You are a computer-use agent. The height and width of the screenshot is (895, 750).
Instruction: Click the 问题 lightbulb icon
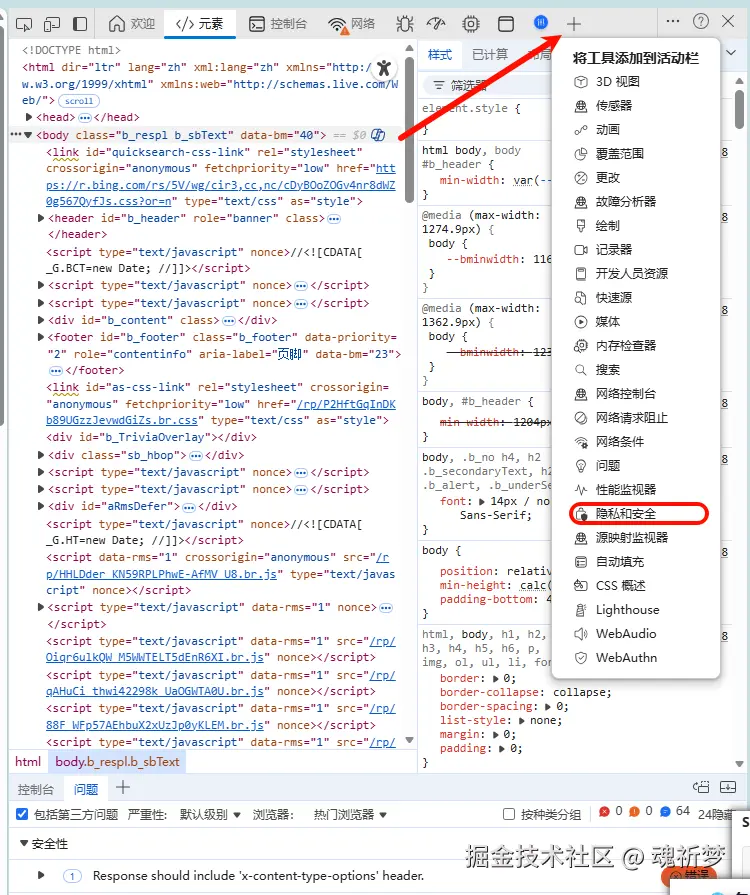pyautogui.click(x=580, y=466)
